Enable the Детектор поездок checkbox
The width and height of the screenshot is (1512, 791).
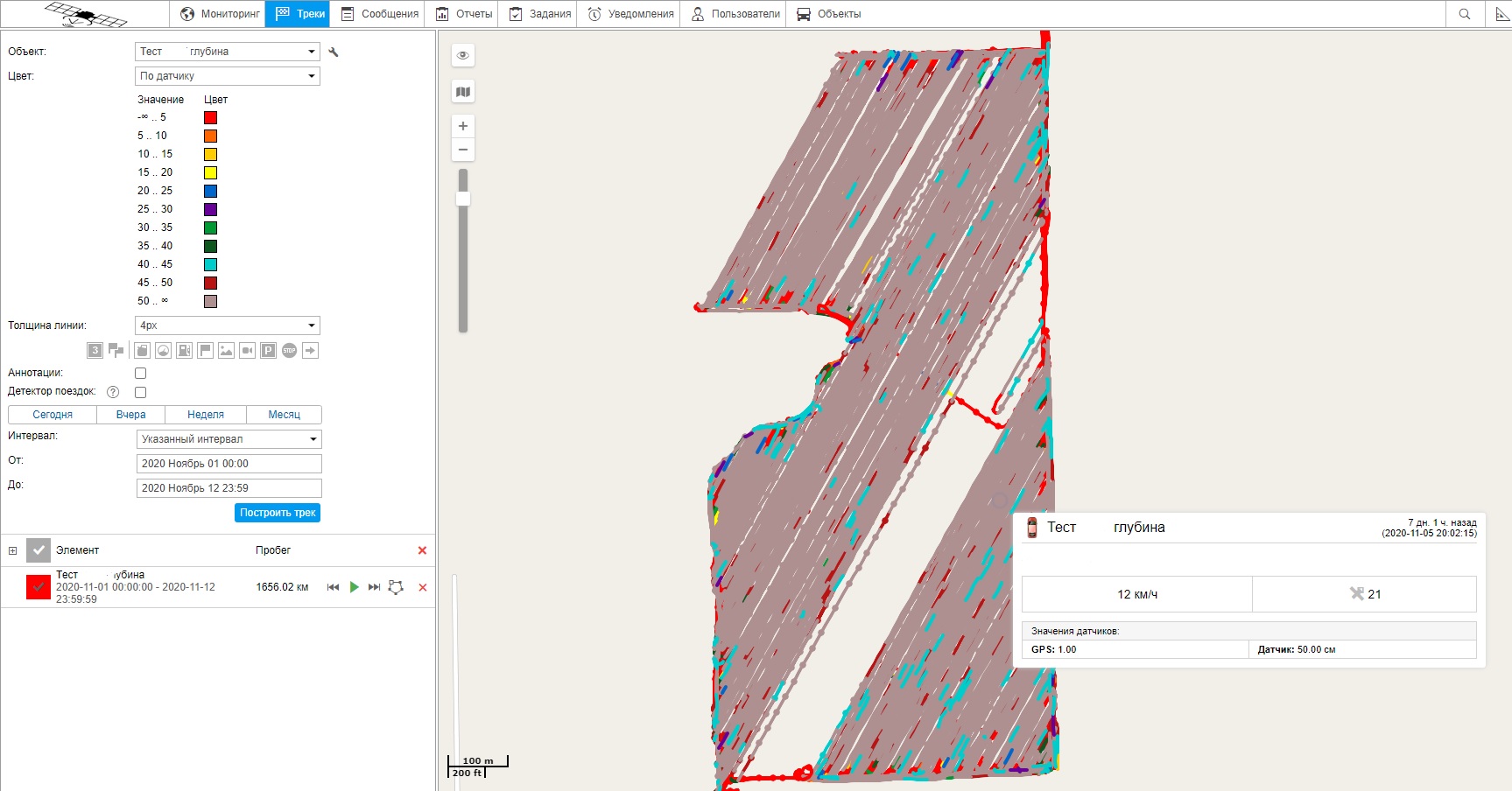tap(140, 392)
